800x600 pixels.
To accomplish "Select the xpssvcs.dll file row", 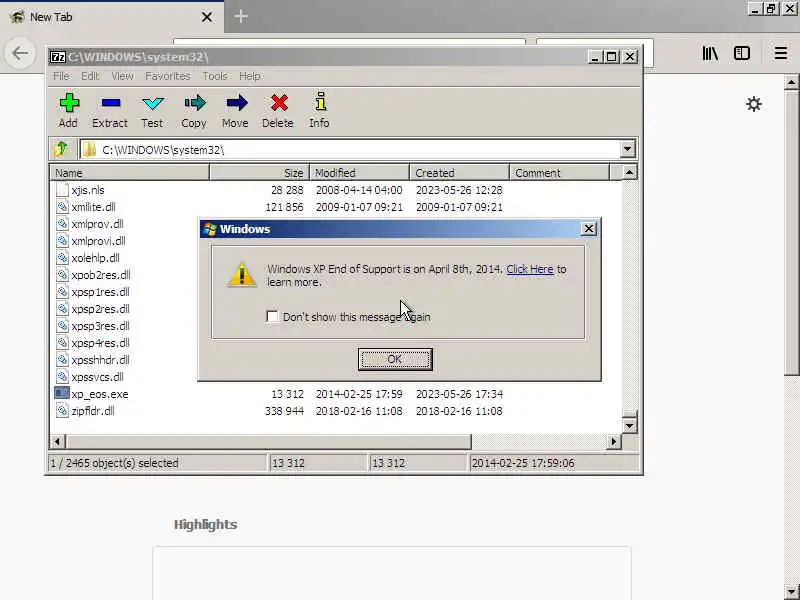I will click(97, 377).
